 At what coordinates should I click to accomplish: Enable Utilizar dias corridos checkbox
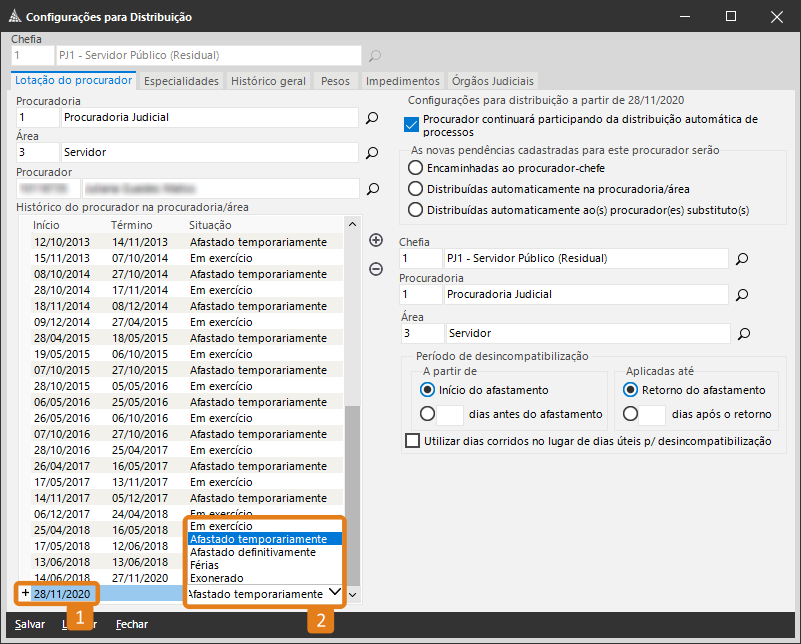point(412,441)
